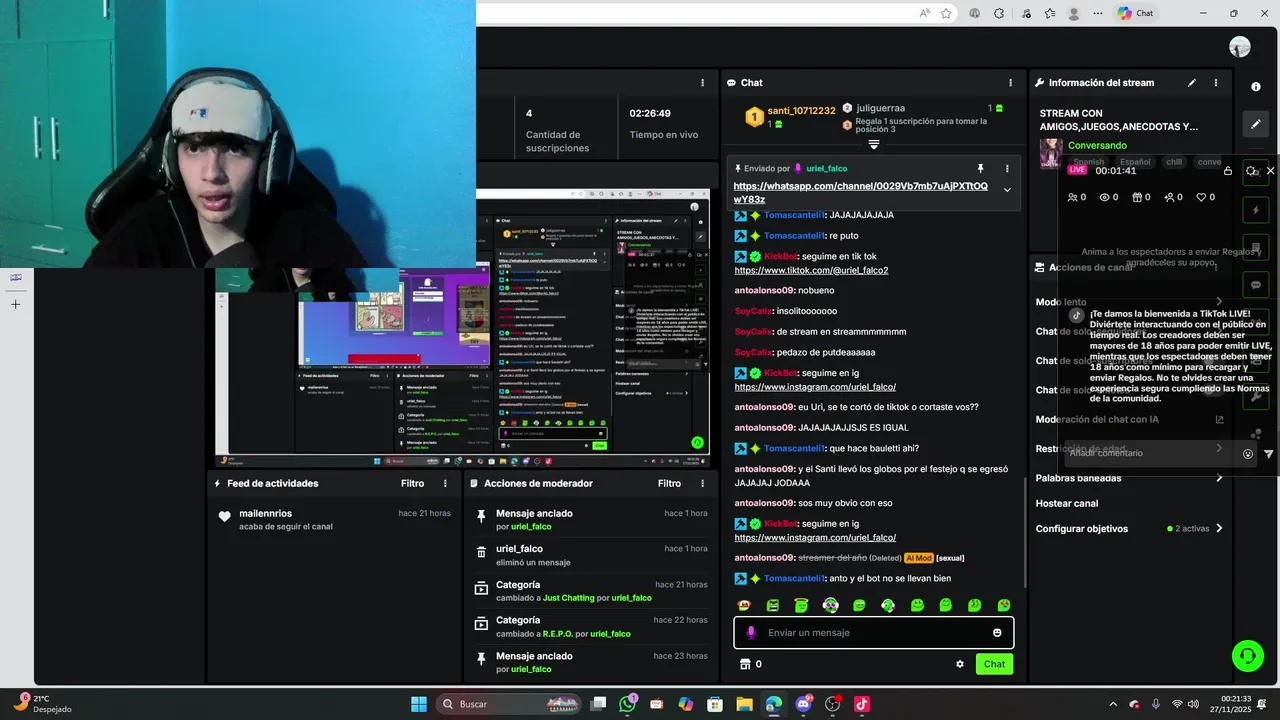The image size is (1280, 720).
Task: Click the info icon in right sidebar
Action: tap(1257, 87)
